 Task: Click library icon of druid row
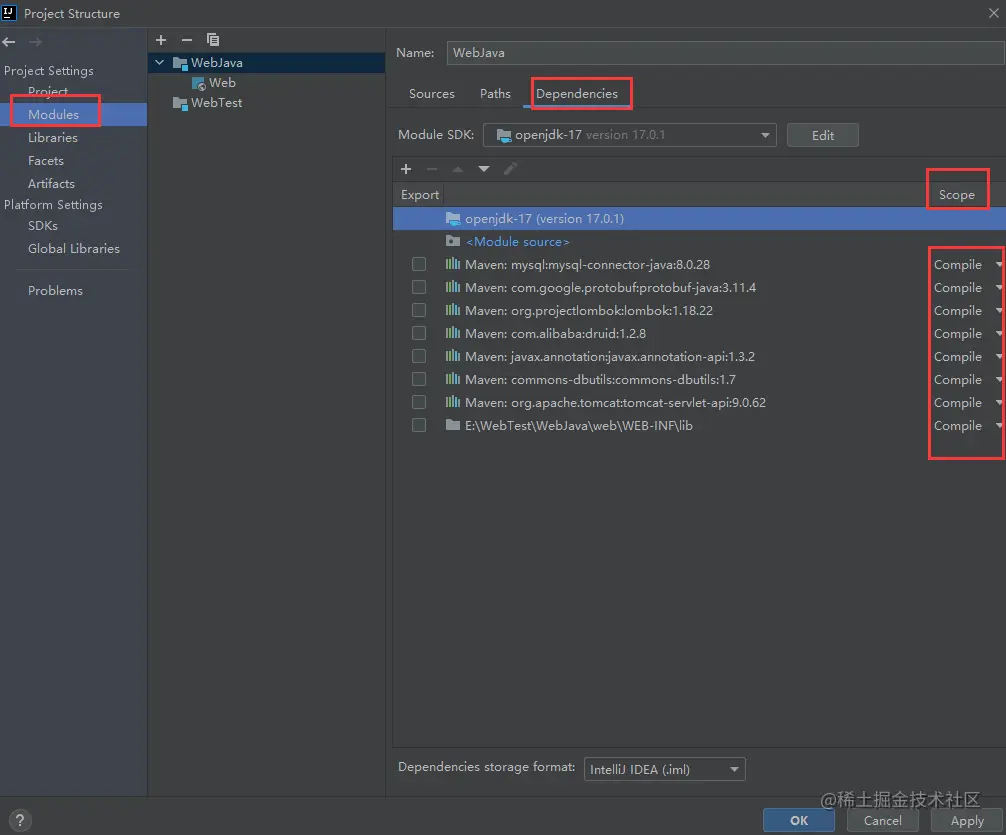click(453, 333)
